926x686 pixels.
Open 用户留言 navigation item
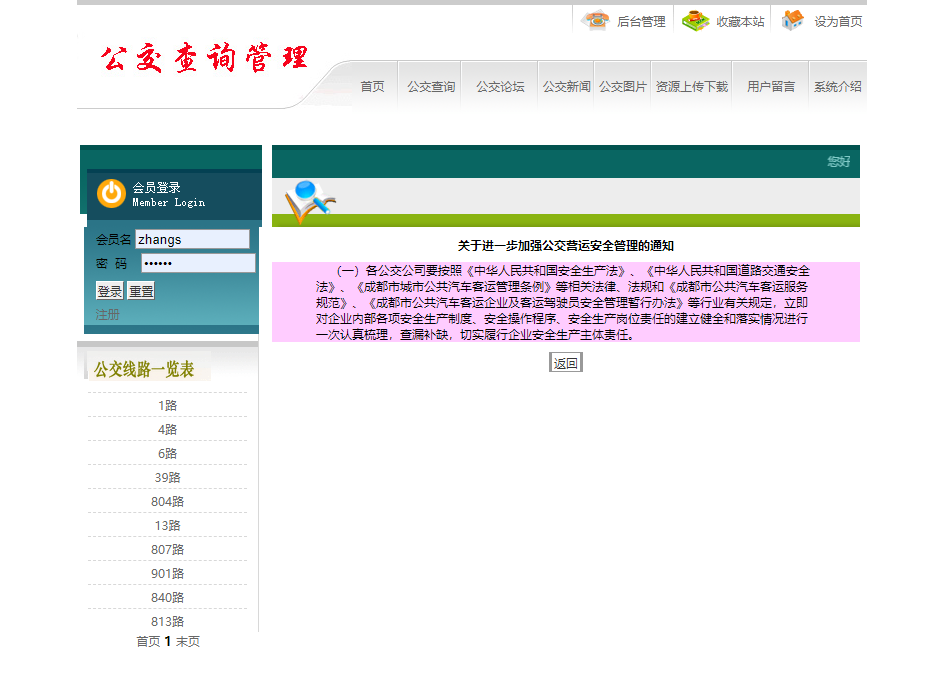coord(771,87)
